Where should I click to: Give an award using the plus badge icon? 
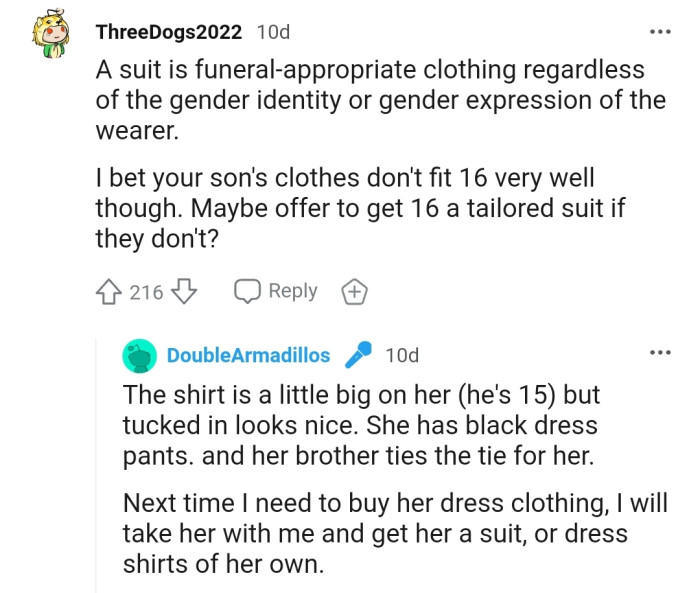tap(355, 292)
